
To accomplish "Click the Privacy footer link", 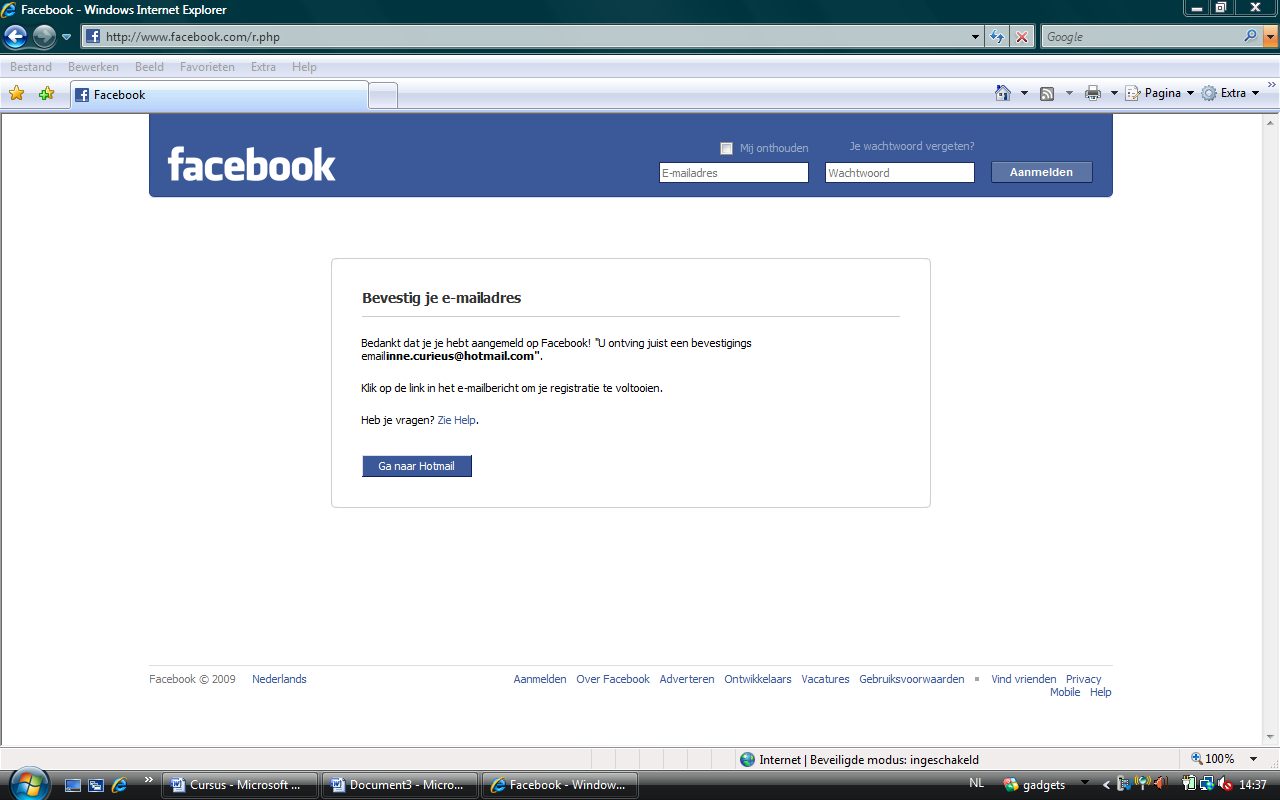I will (x=1083, y=679).
